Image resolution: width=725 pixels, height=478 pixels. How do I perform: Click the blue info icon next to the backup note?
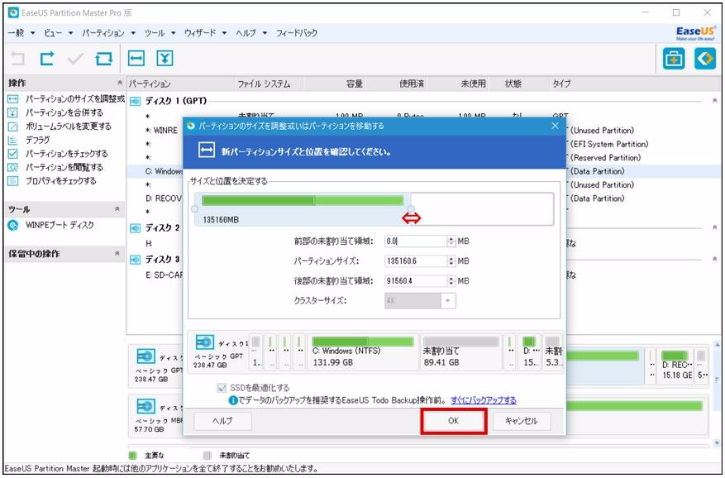pyautogui.click(x=233, y=400)
